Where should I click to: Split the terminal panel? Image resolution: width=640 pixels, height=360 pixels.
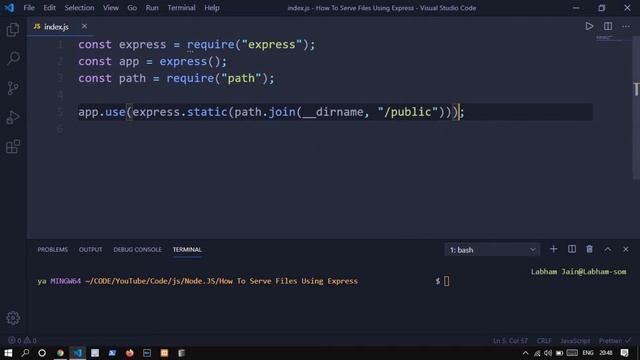coord(571,249)
